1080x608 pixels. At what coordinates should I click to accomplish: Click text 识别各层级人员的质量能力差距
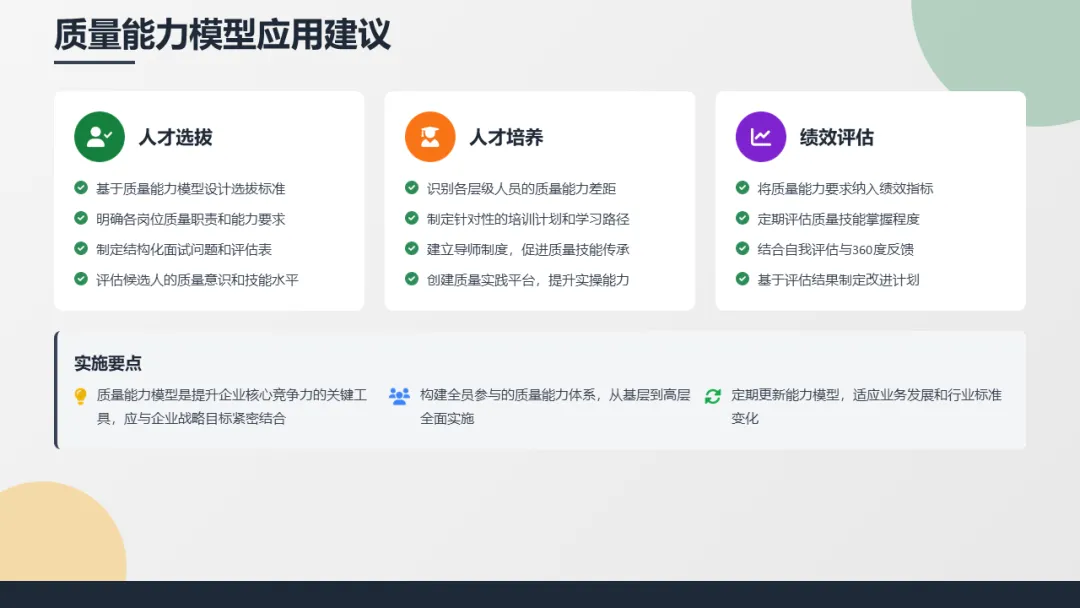pyautogui.click(x=521, y=189)
